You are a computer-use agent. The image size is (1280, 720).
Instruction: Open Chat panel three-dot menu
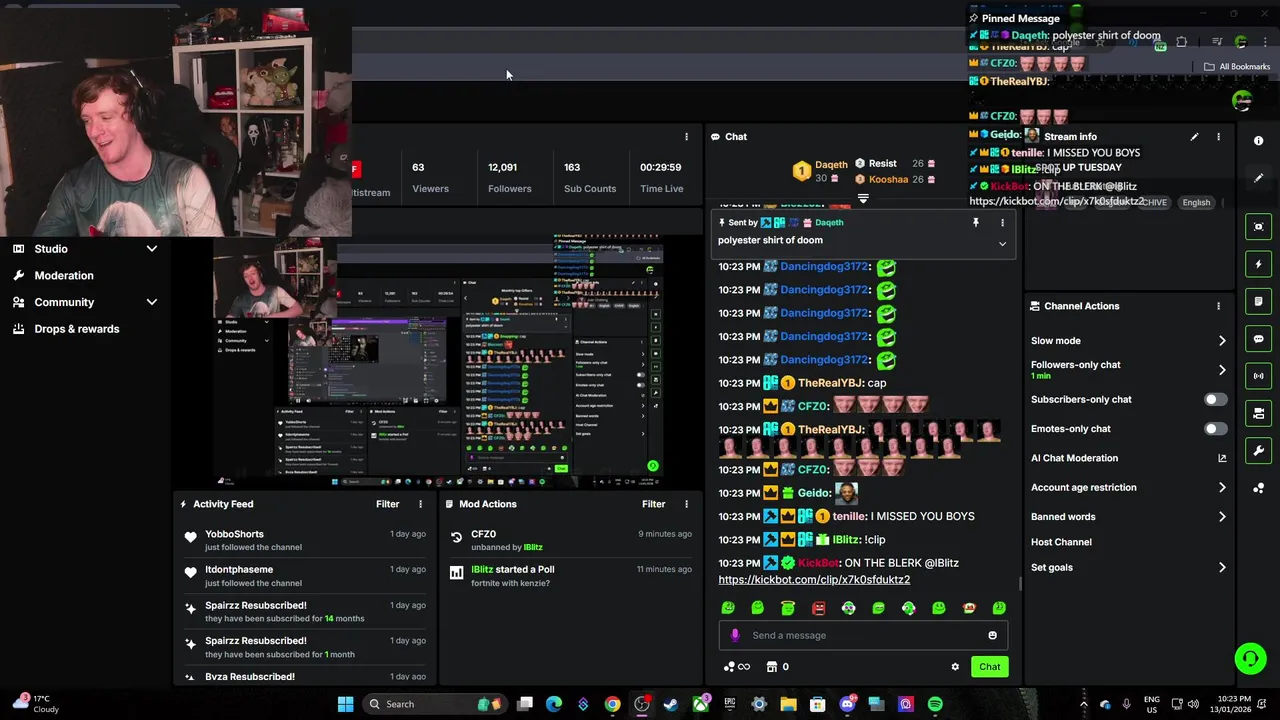[1006, 137]
